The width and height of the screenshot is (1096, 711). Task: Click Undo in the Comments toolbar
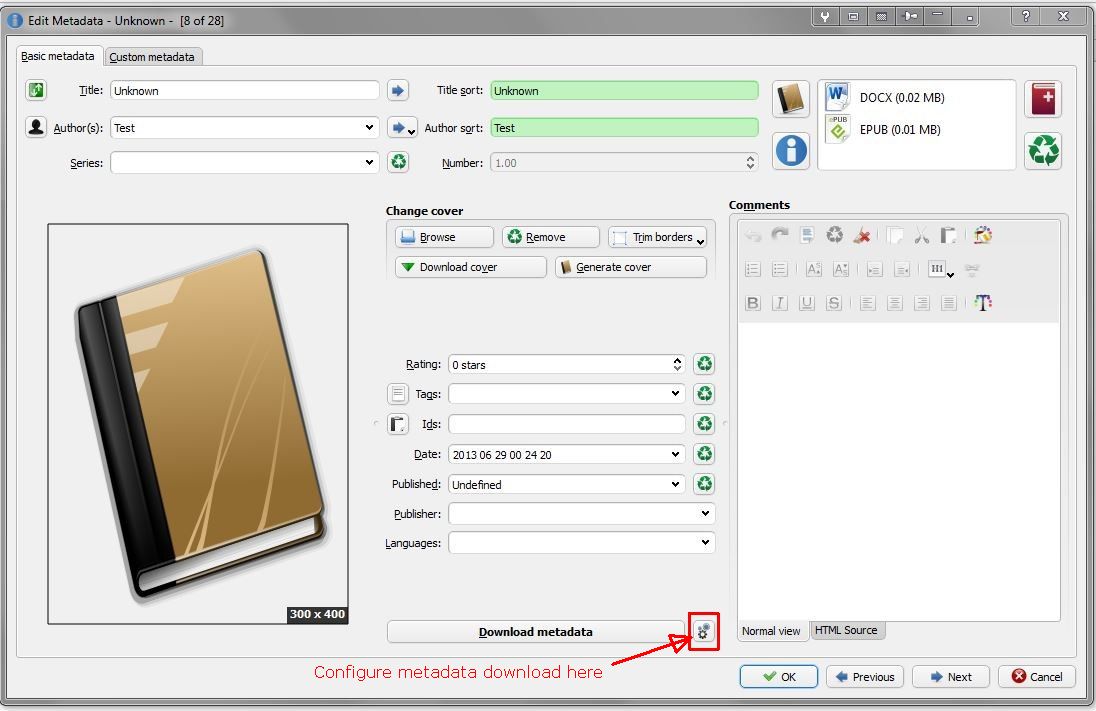tap(753, 236)
